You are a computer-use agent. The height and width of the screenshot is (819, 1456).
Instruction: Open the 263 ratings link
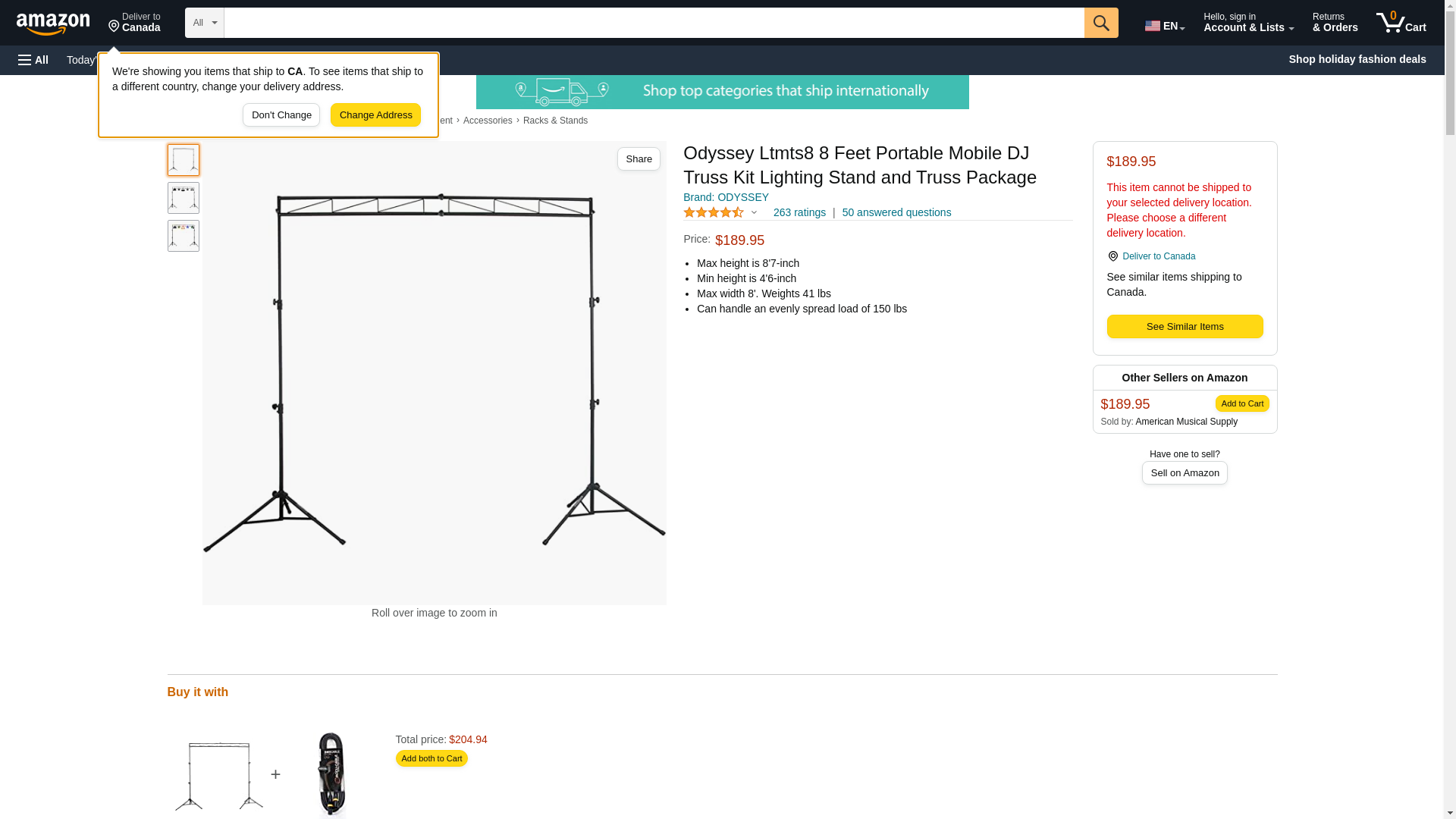click(x=799, y=213)
